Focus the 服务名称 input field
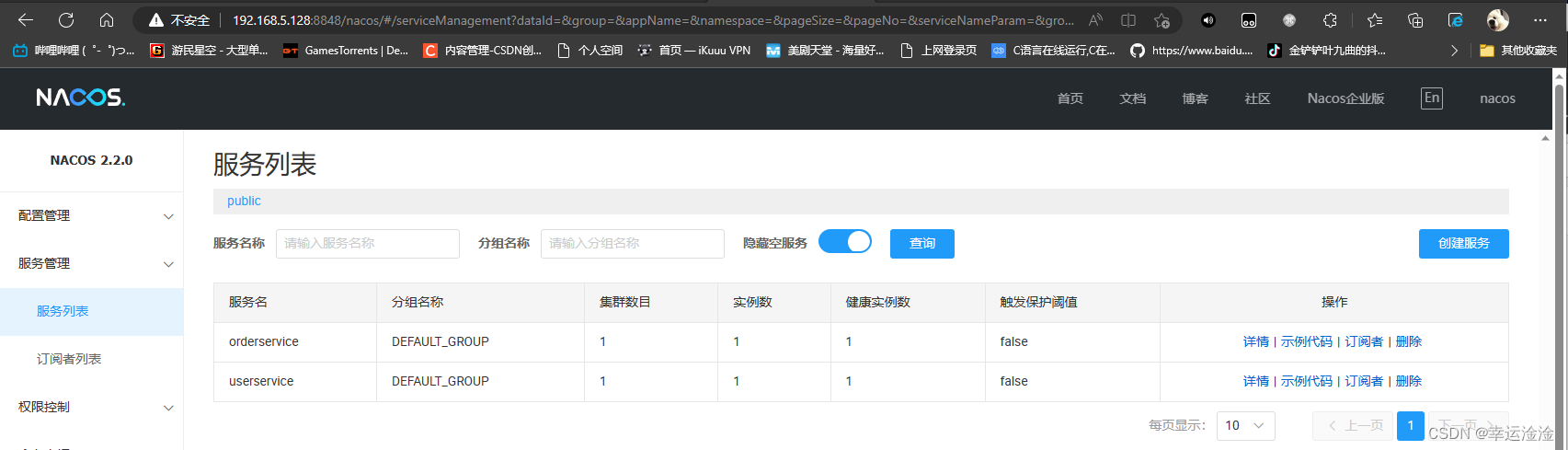The width and height of the screenshot is (1568, 450). (368, 244)
